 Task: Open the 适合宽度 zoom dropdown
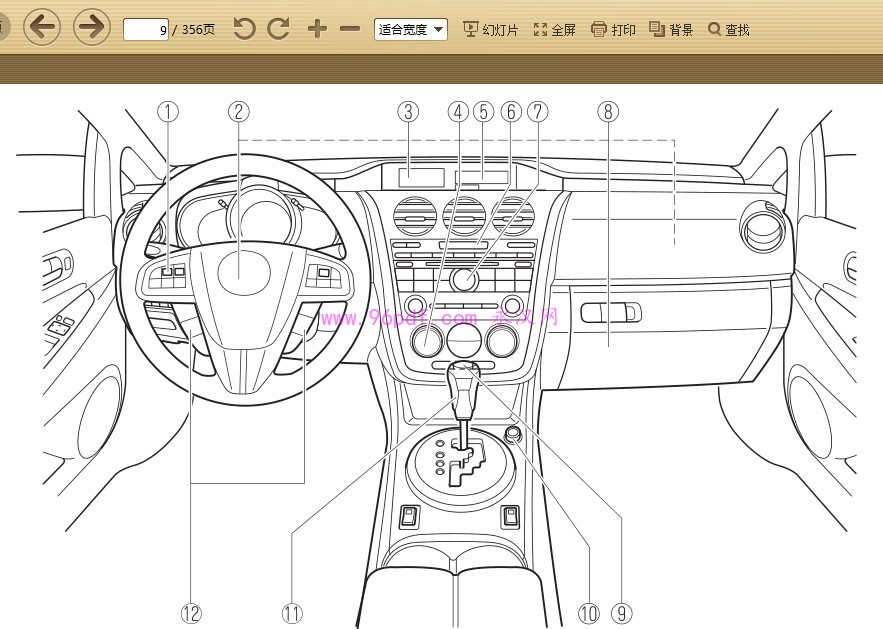point(411,29)
